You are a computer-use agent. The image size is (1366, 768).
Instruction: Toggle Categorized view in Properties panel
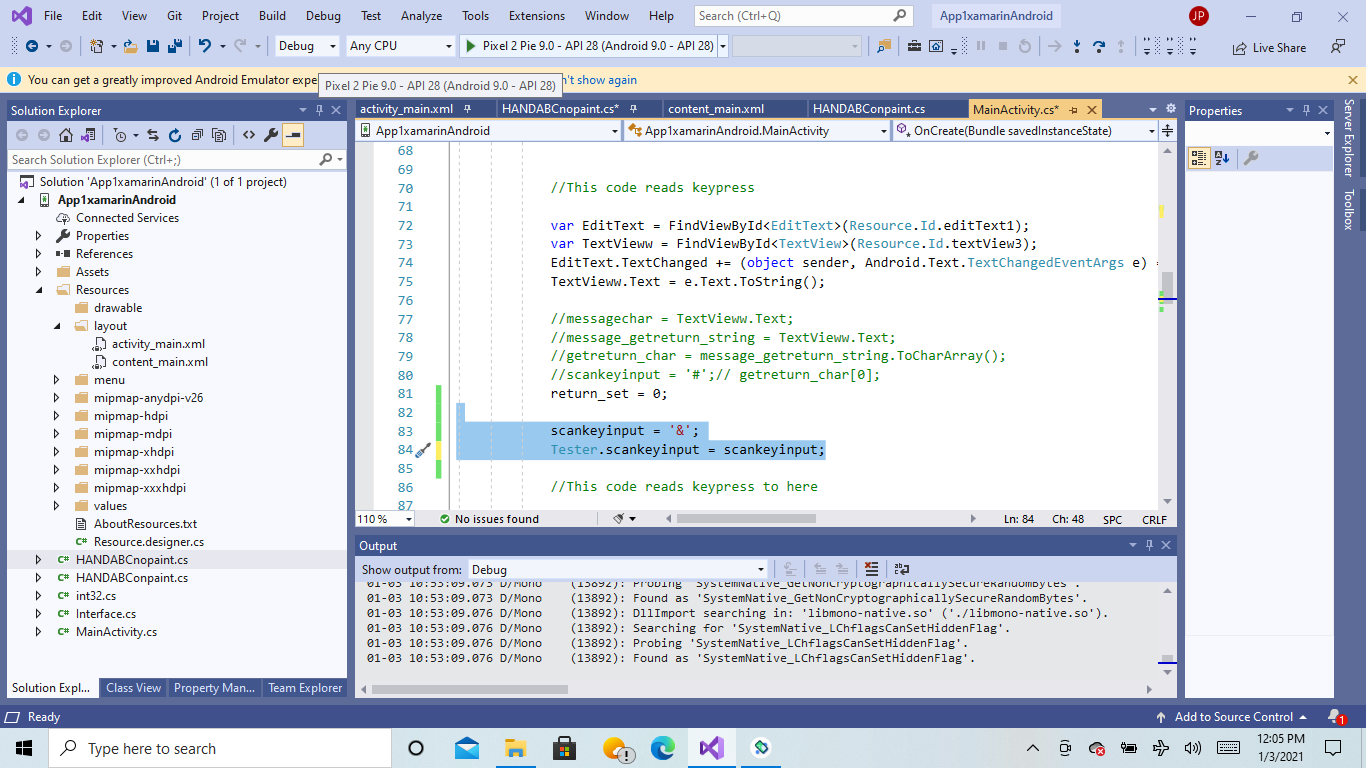1198,158
